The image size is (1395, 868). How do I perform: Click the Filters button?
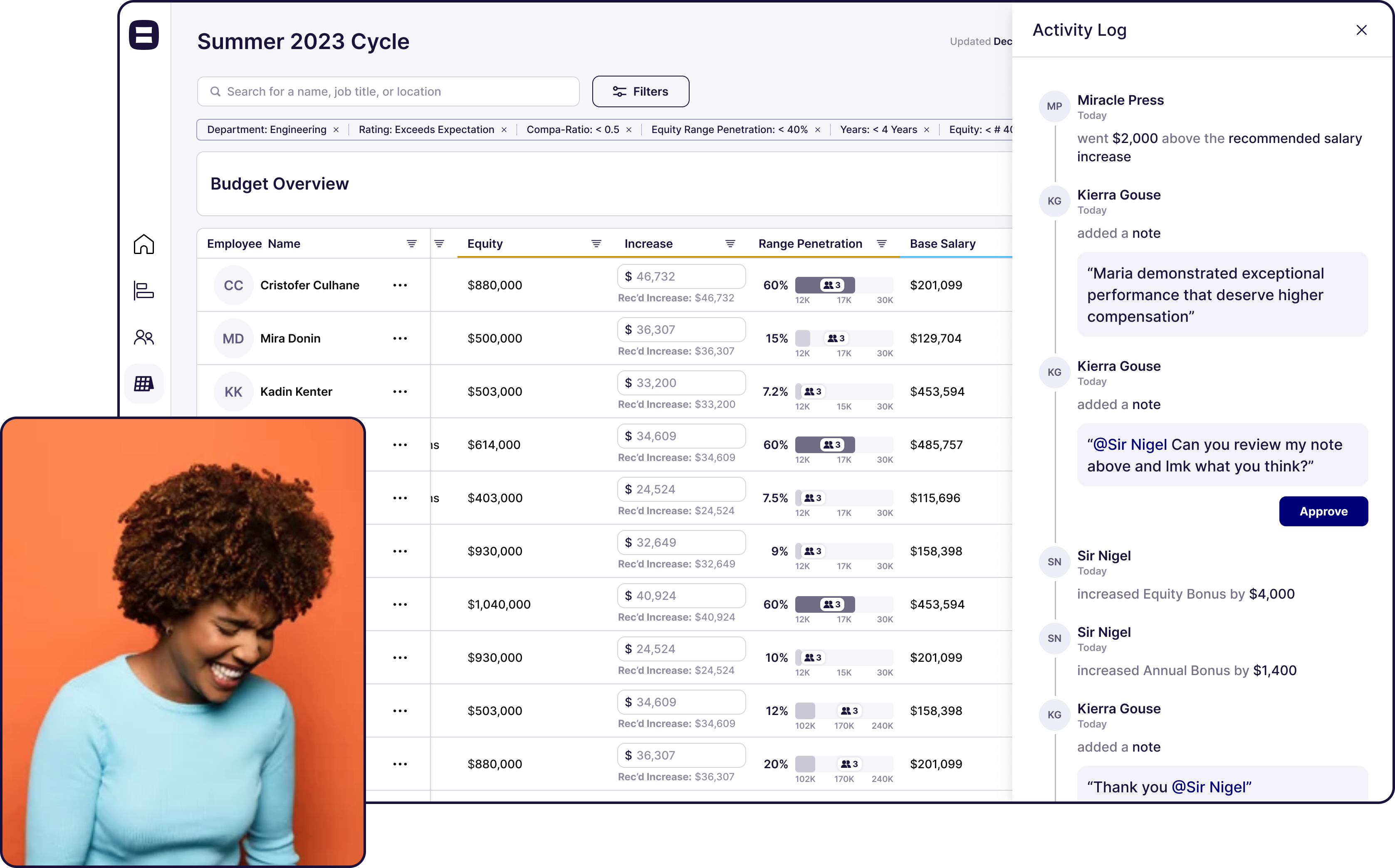point(641,91)
